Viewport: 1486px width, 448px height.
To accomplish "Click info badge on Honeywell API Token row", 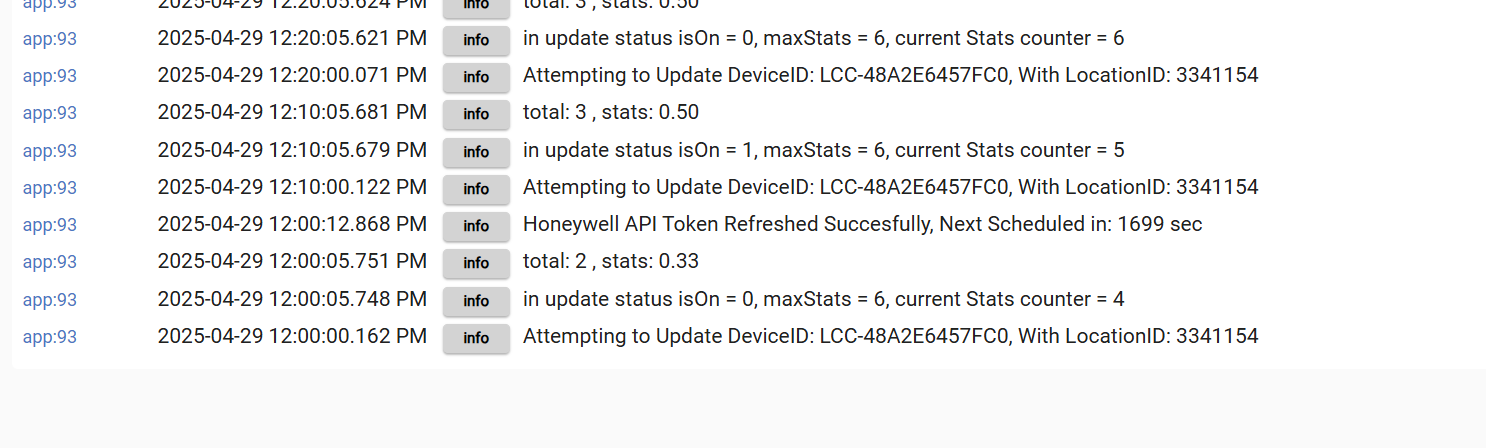I will (476, 226).
